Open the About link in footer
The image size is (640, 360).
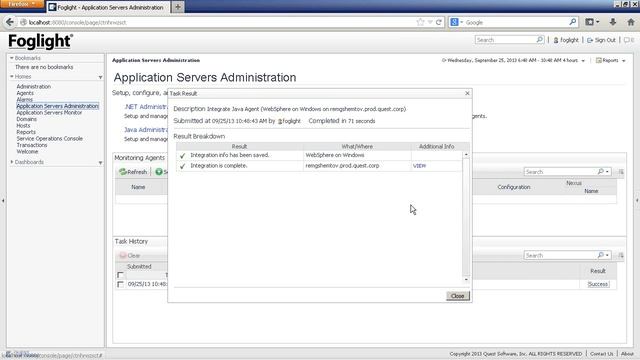627,354
